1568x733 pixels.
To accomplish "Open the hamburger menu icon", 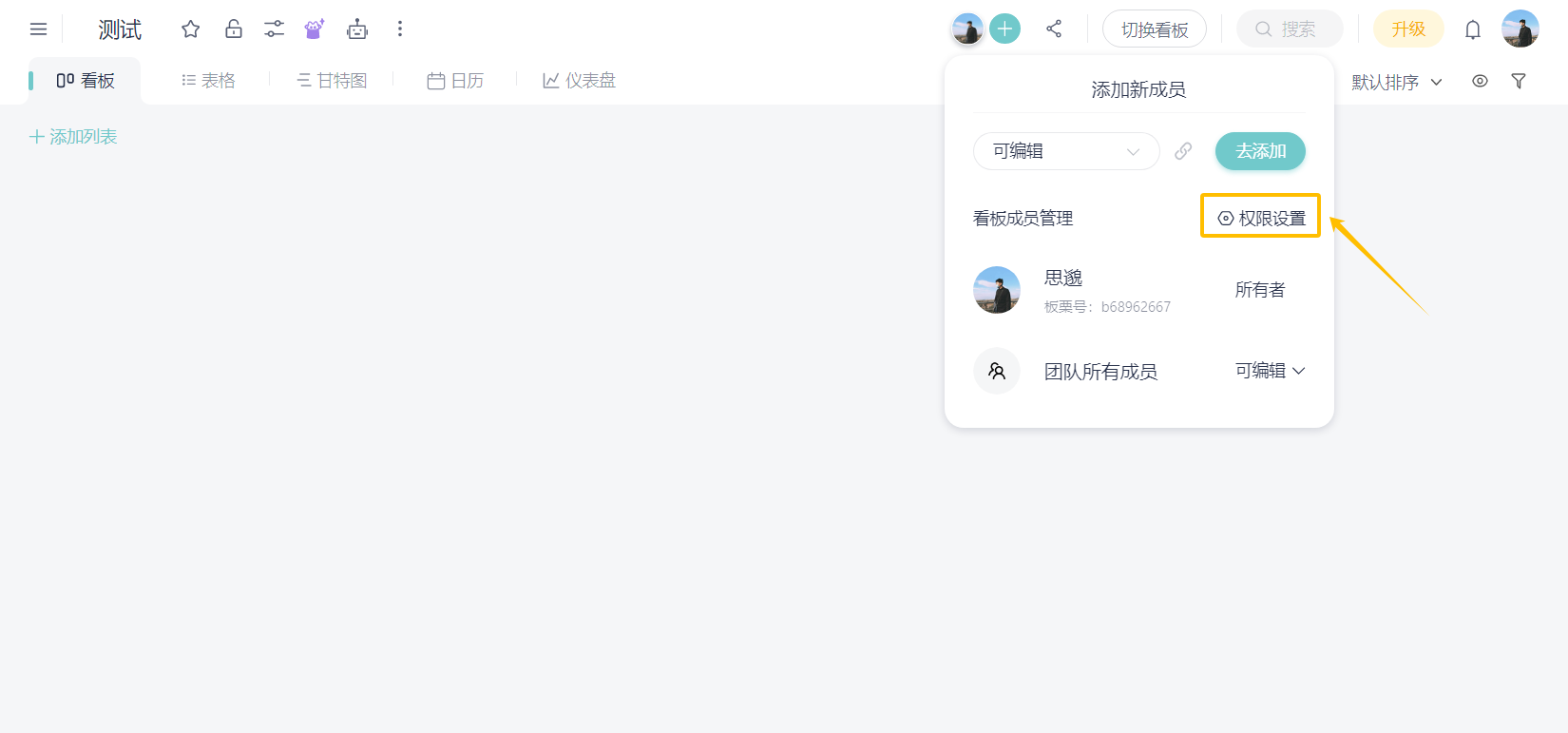I will [x=38, y=29].
